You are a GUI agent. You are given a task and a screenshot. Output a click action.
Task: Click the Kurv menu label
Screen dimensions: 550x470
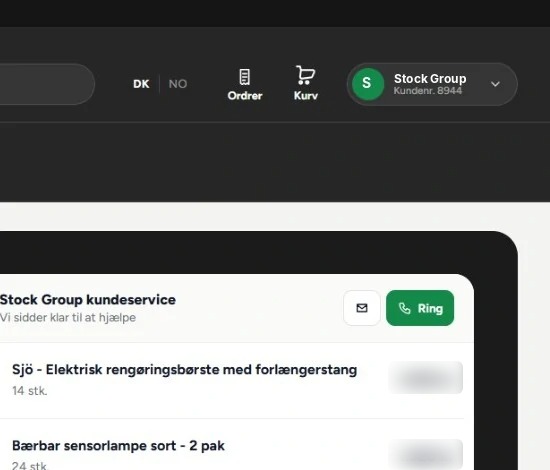coord(306,96)
